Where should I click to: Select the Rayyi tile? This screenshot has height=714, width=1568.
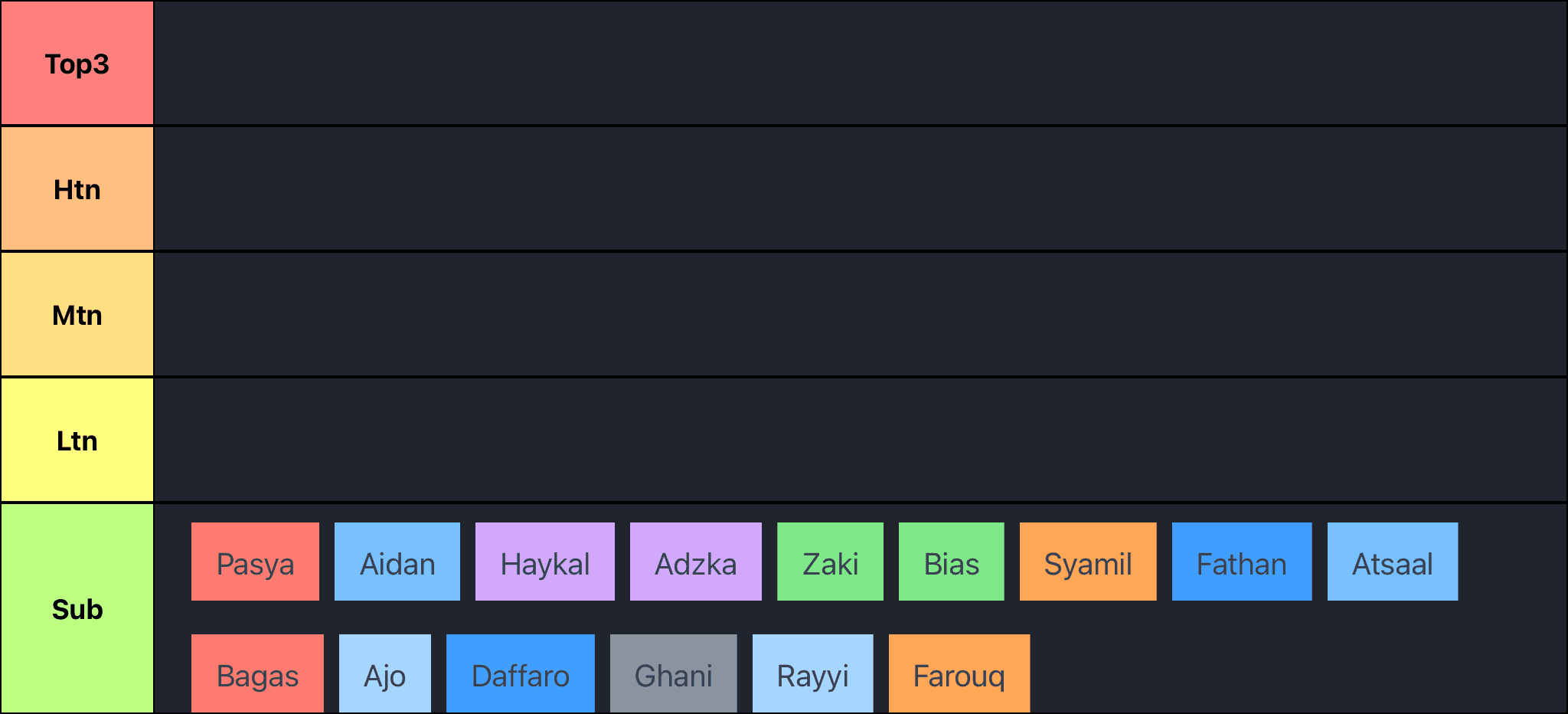pos(812,673)
